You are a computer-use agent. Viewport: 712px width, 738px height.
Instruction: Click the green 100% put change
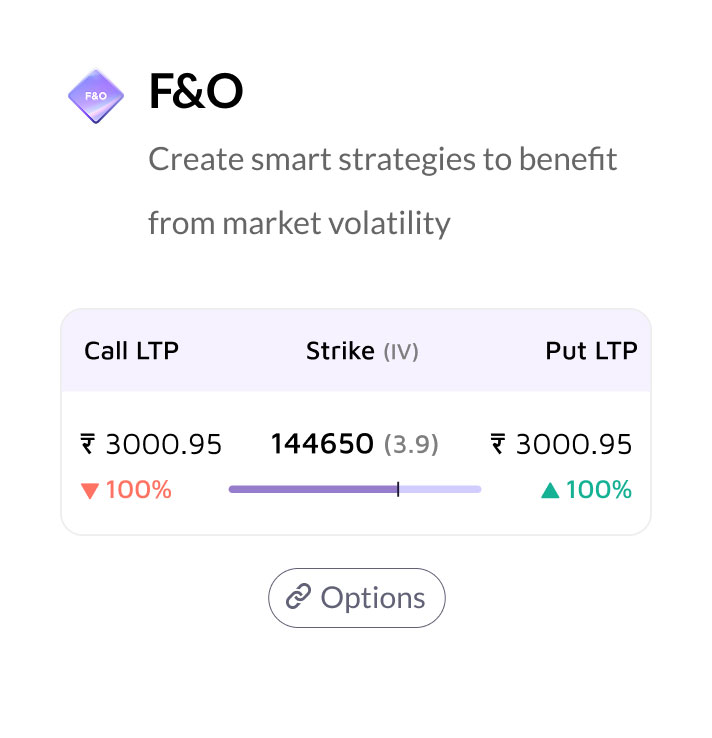598,491
